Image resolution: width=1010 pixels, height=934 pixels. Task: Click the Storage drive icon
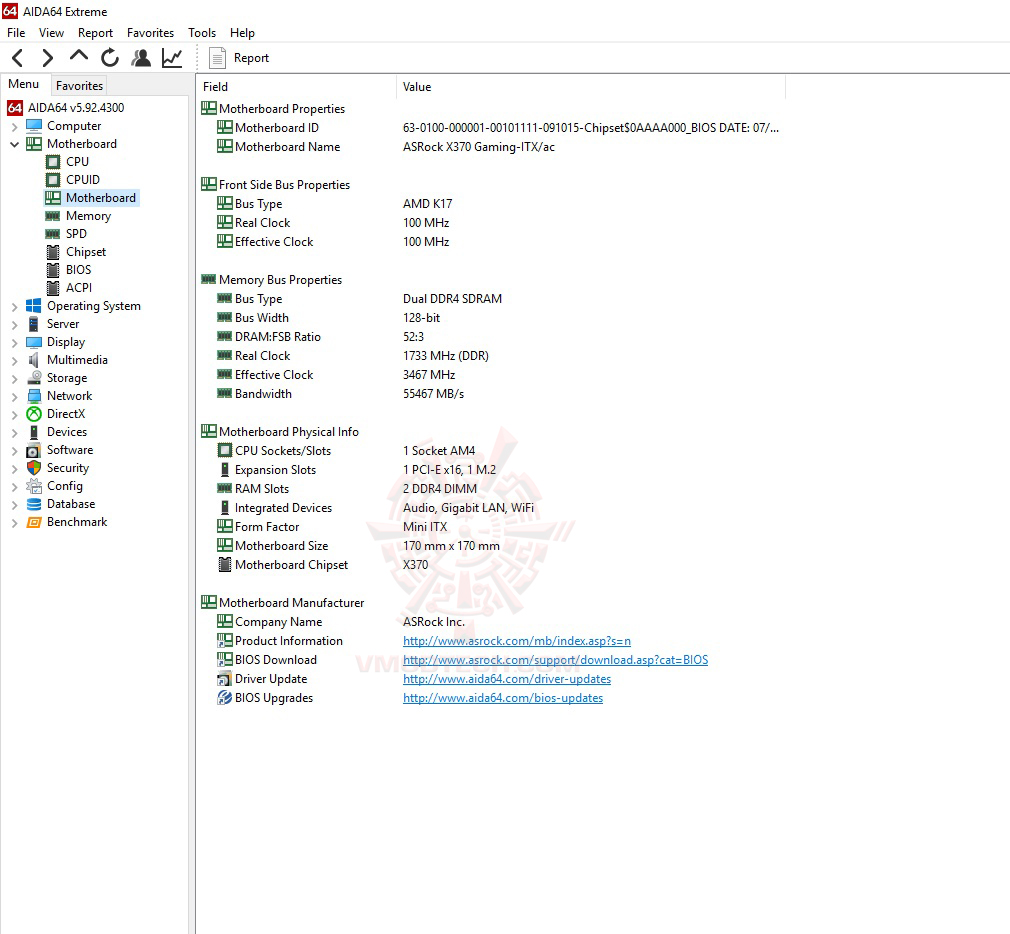coord(33,378)
